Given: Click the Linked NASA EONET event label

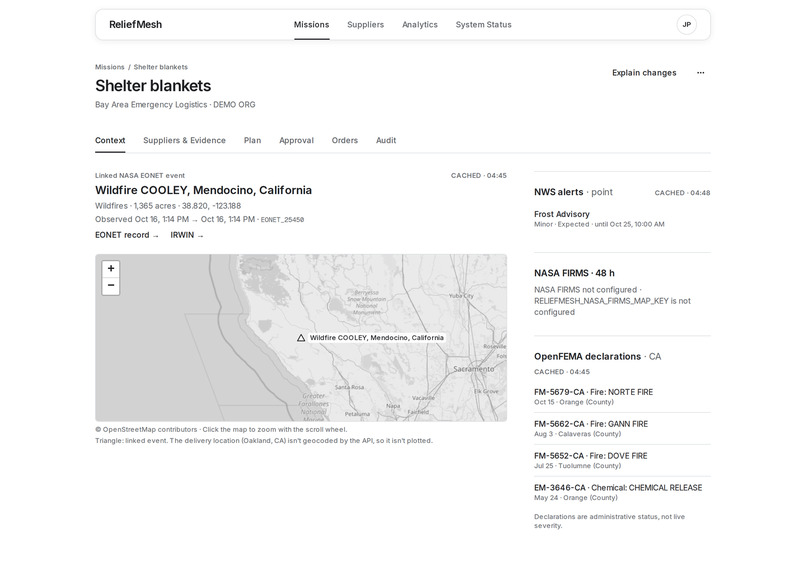Looking at the screenshot, I should (x=140, y=175).
